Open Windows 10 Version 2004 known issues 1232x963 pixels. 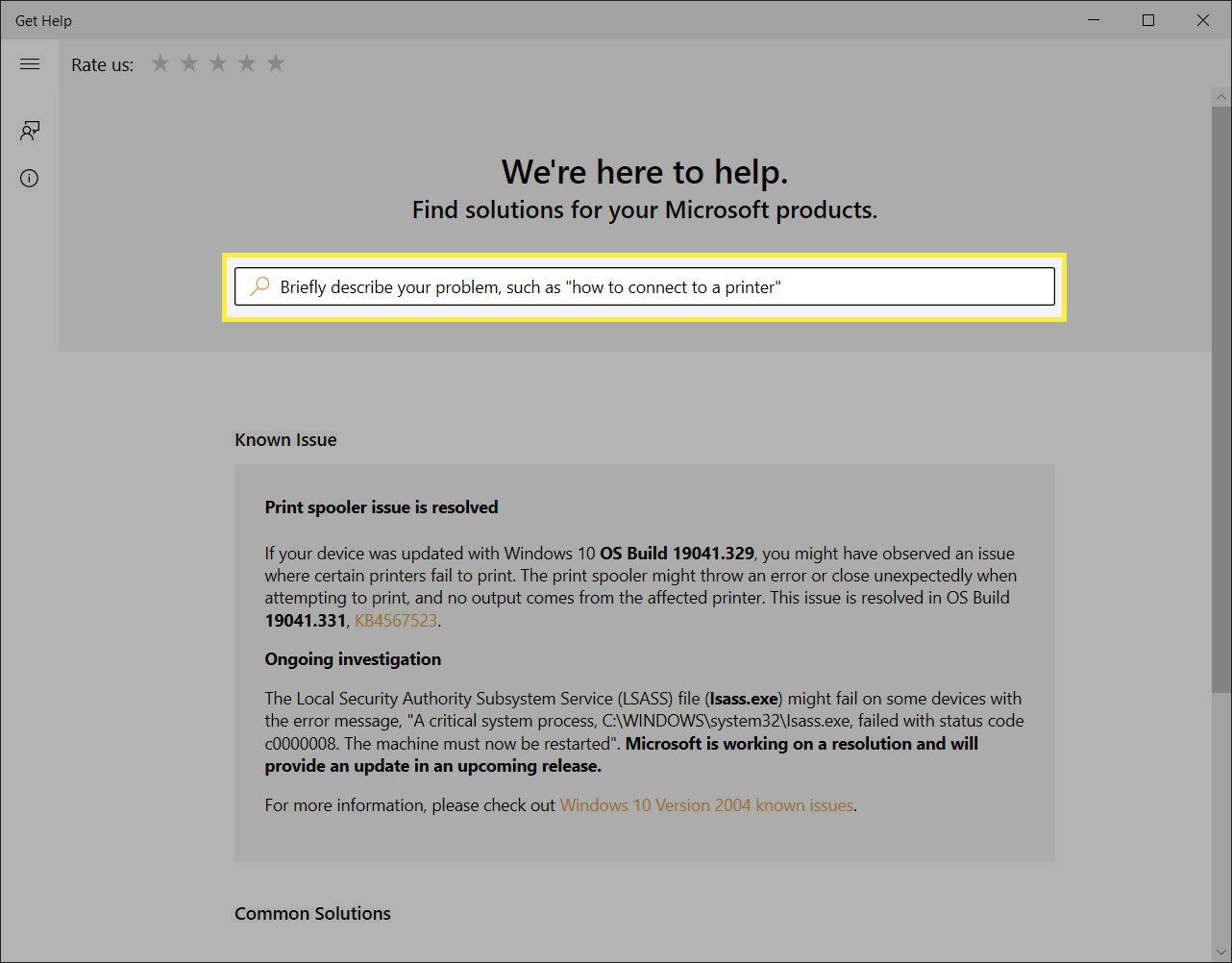click(x=706, y=805)
